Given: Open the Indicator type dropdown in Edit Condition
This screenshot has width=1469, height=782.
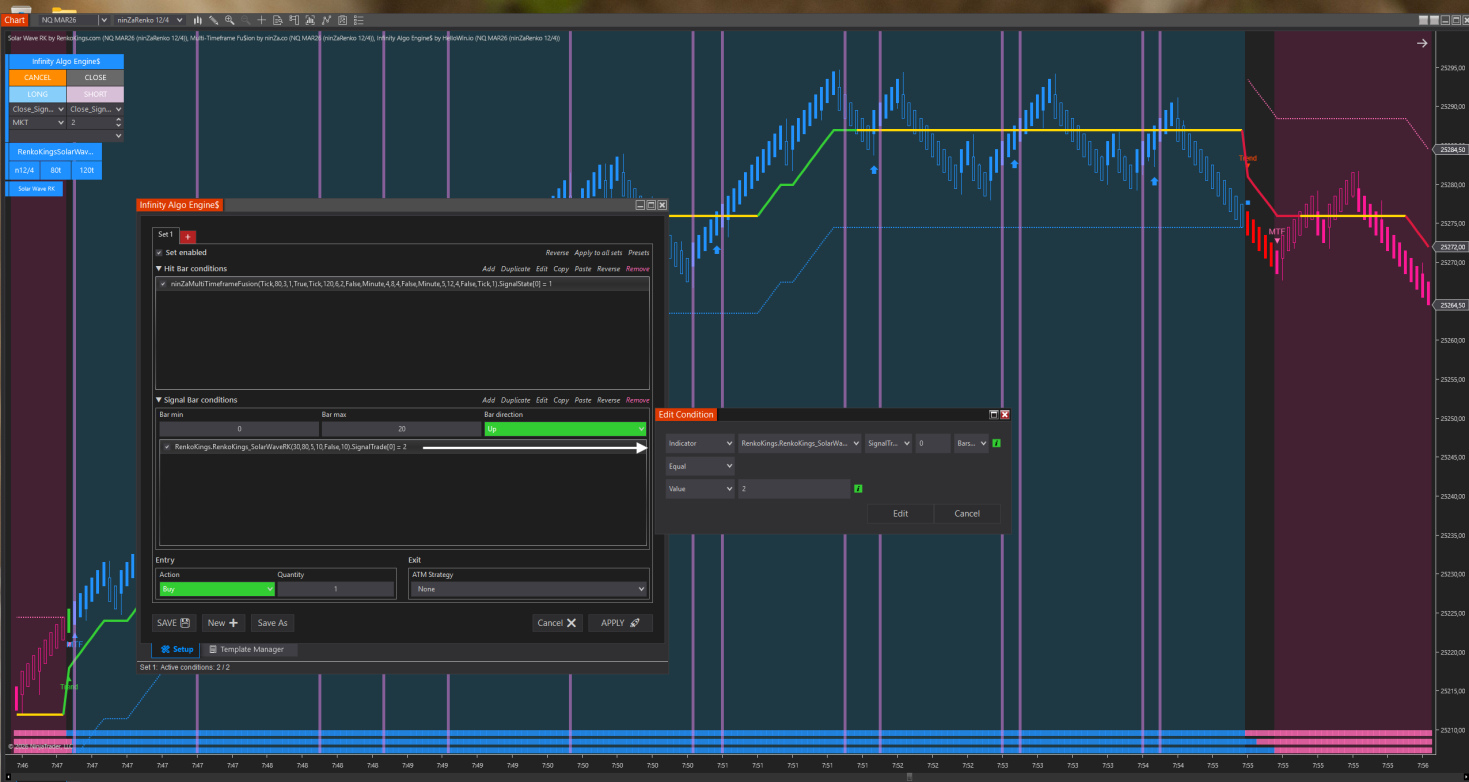Looking at the screenshot, I should pos(700,443).
